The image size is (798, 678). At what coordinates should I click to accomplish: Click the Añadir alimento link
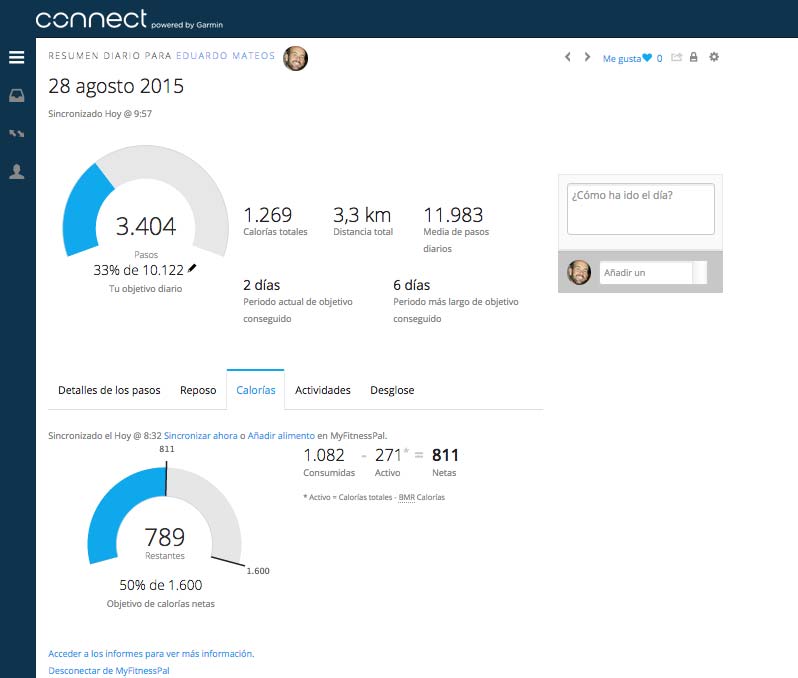[x=281, y=436]
